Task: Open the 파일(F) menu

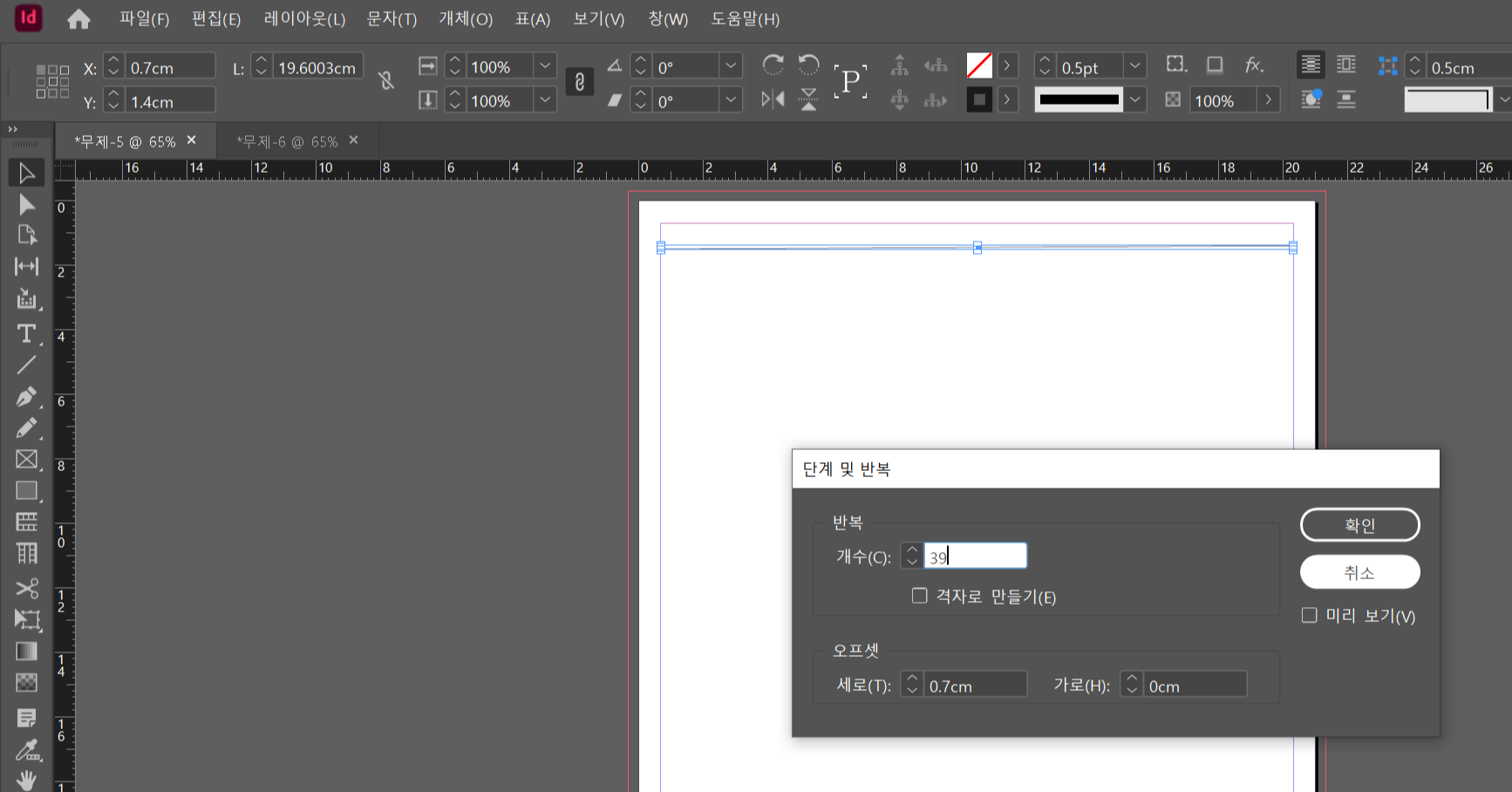Action: 144,19
